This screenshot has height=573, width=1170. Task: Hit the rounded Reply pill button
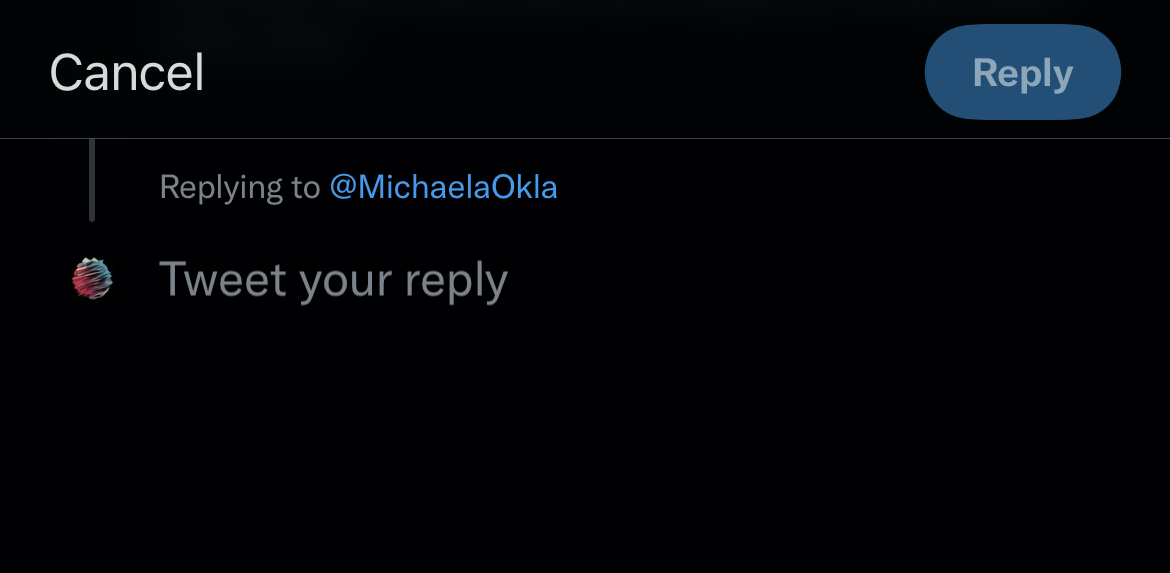pyautogui.click(x=1022, y=73)
